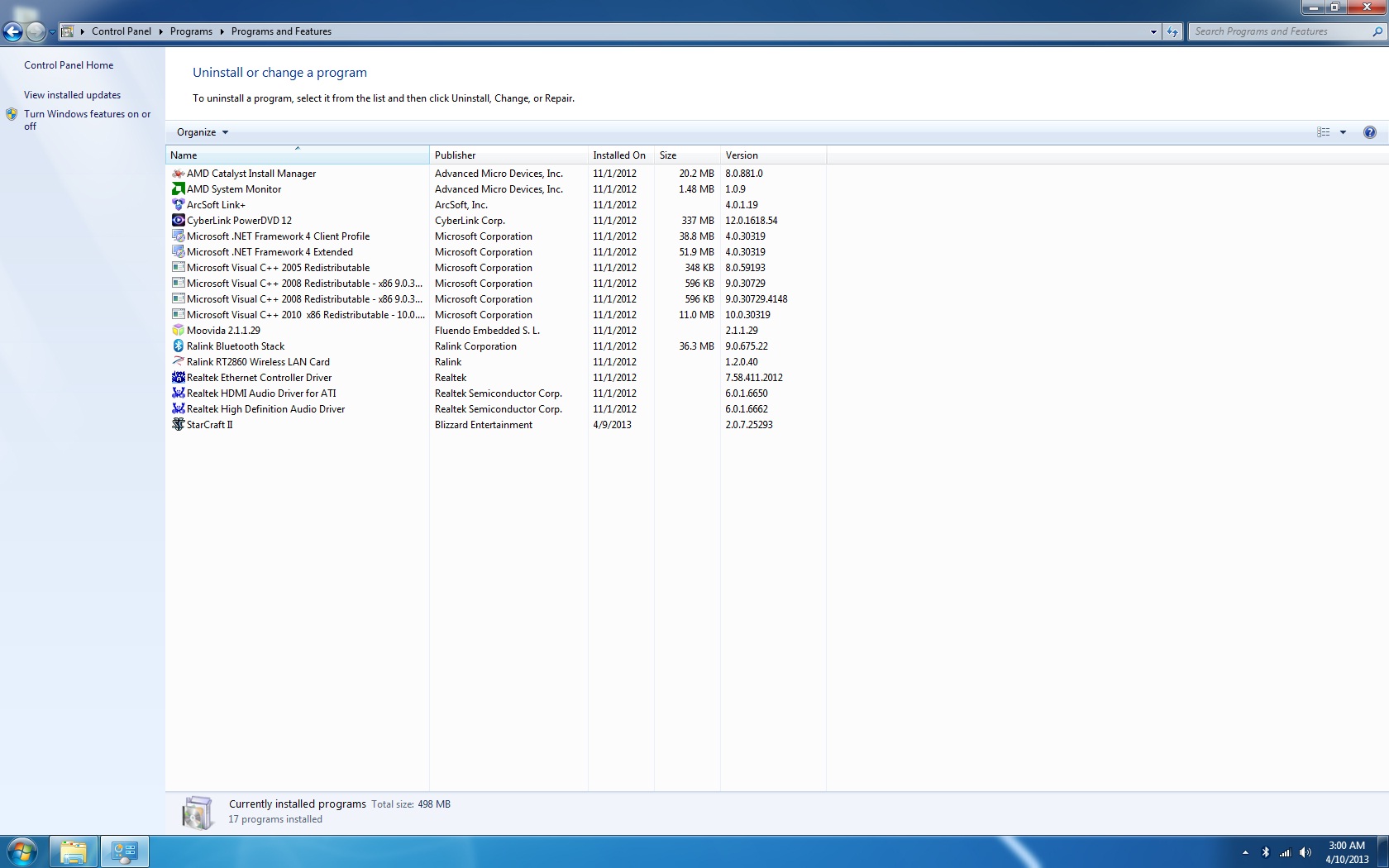Click the Realtek HDMI Audio Driver icon
The width and height of the screenshot is (1389, 868).
coord(178,393)
